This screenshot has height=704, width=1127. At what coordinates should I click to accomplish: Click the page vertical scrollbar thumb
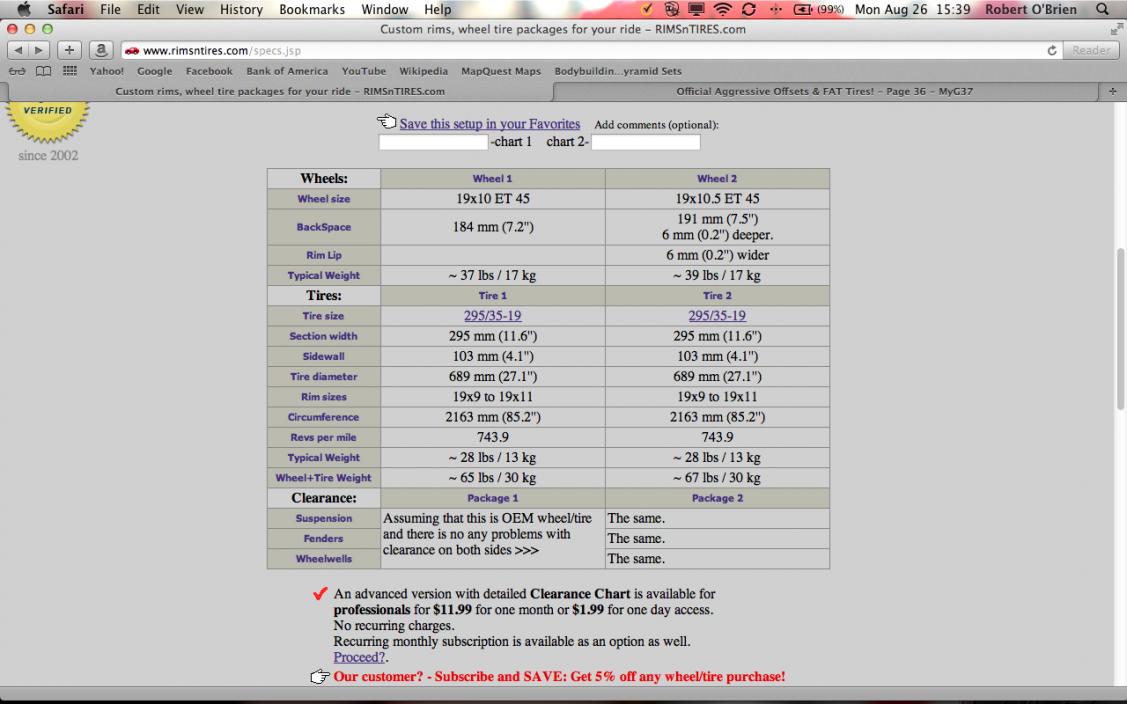pos(1120,330)
